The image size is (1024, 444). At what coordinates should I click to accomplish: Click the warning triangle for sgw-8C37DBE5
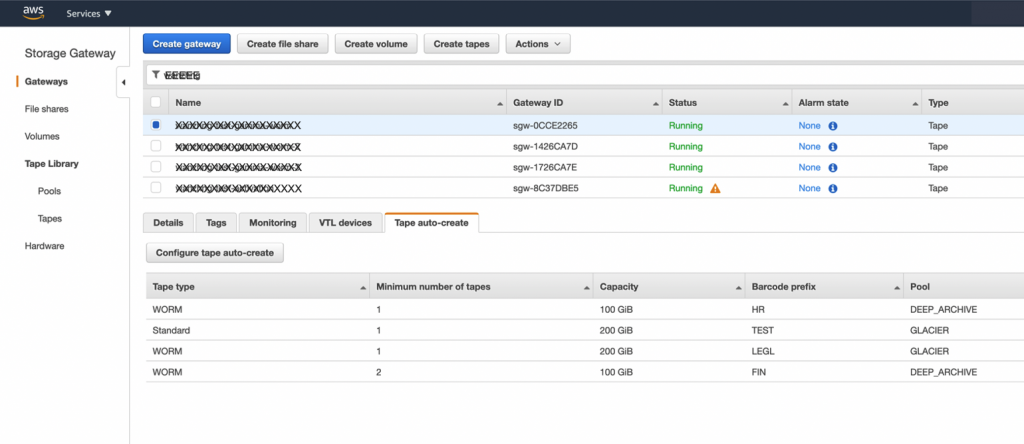click(x=715, y=188)
